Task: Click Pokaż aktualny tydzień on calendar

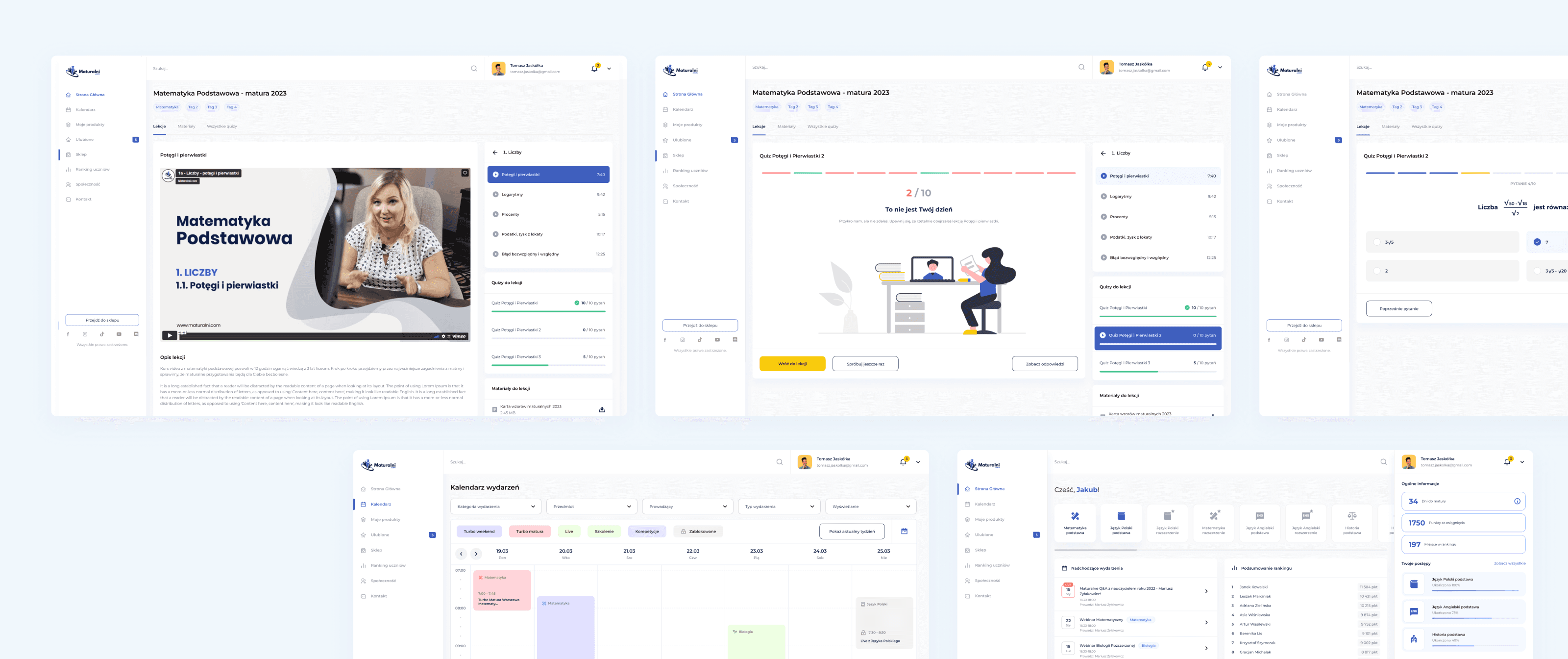Action: tap(852, 531)
